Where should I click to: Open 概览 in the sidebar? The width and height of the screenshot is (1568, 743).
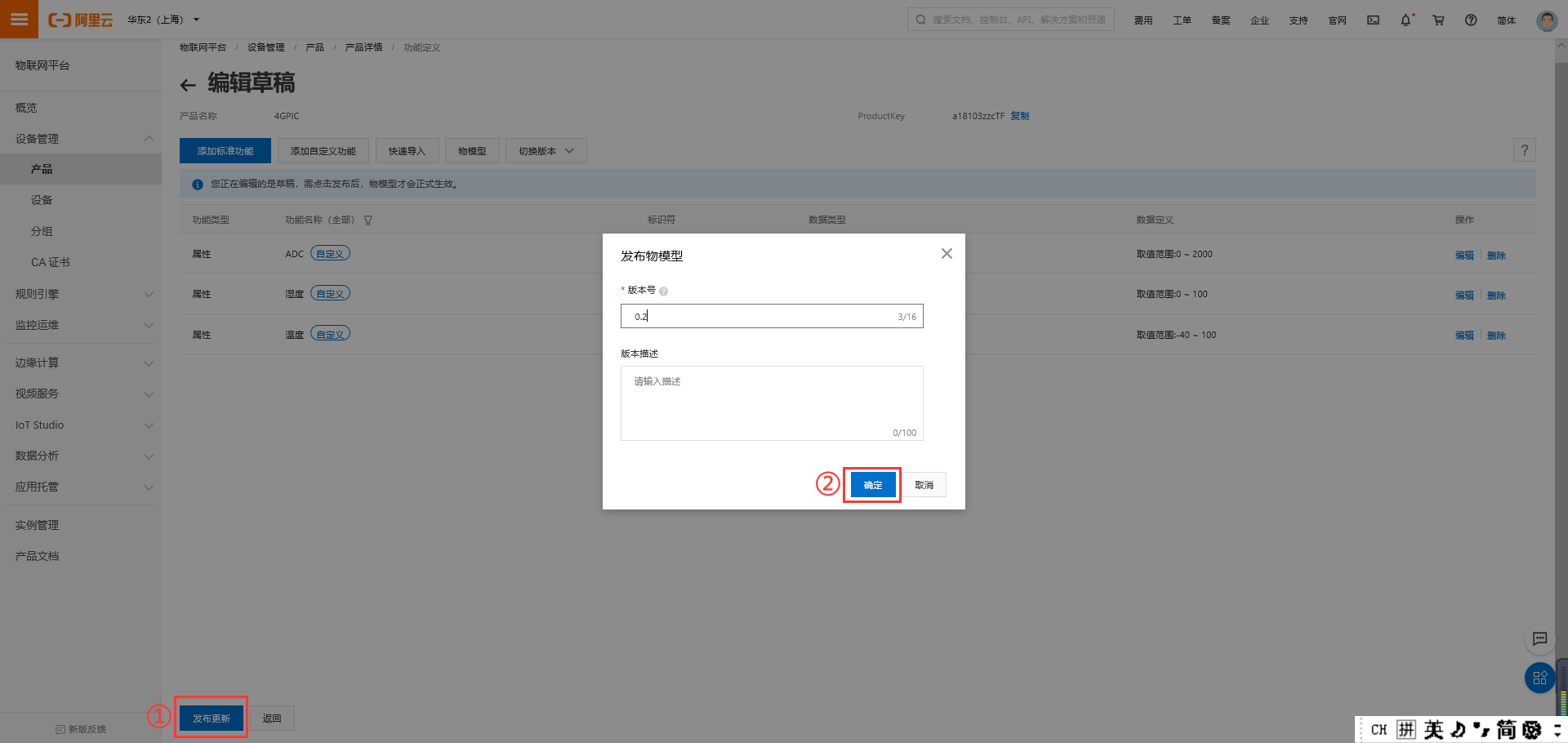26,108
